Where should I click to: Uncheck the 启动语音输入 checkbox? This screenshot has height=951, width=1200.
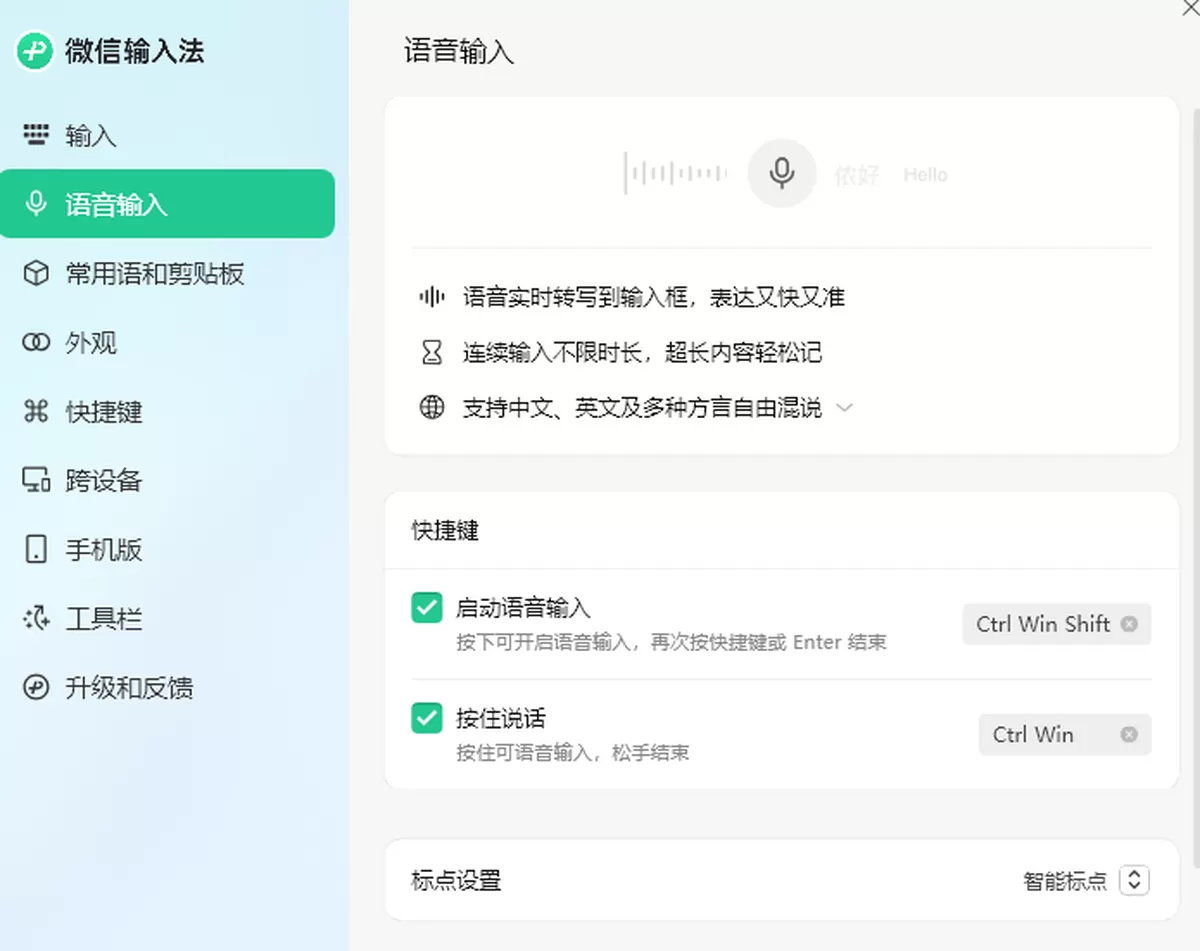427,607
